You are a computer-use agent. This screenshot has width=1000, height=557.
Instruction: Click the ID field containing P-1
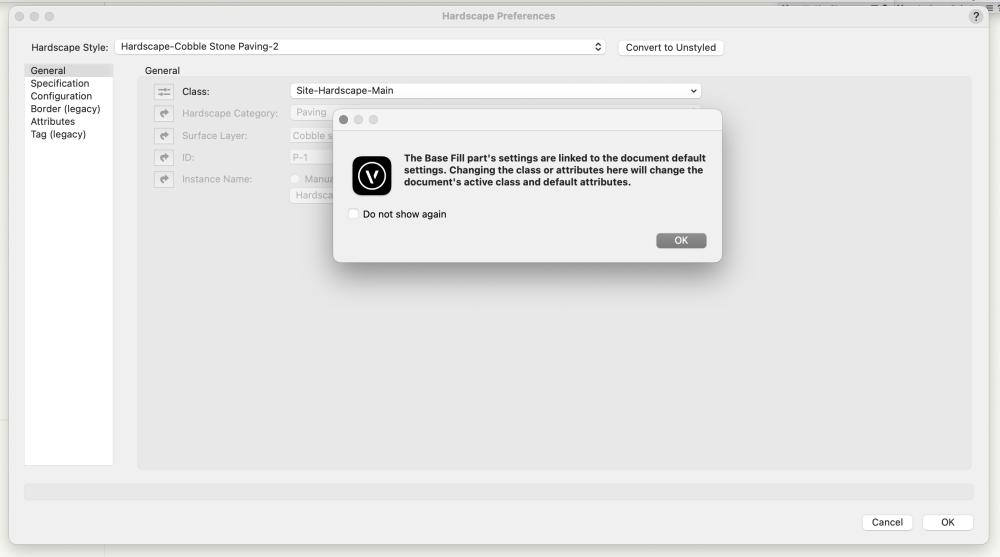[x=310, y=157]
